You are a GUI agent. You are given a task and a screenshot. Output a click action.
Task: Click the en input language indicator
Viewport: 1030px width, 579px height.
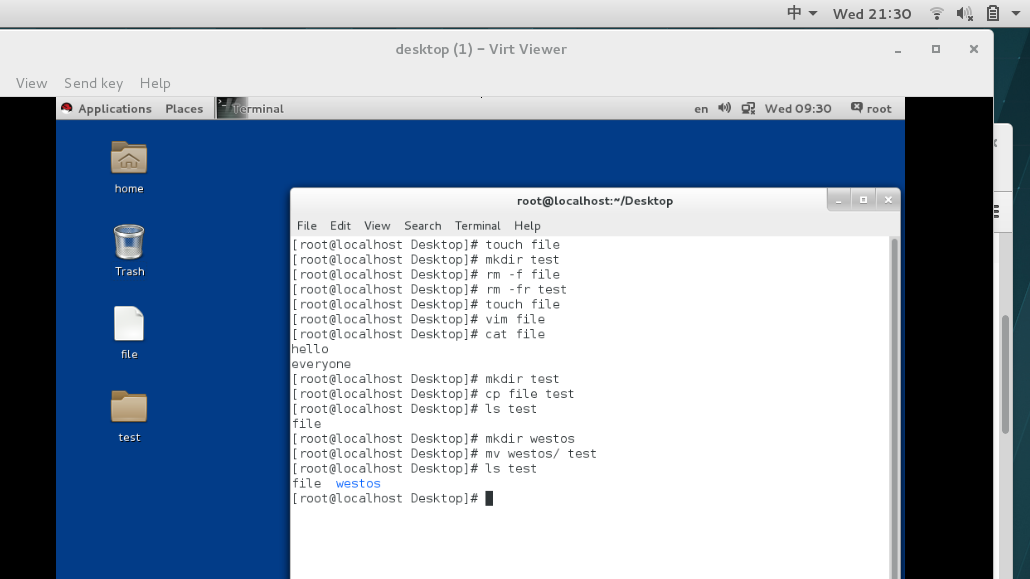tap(701, 109)
